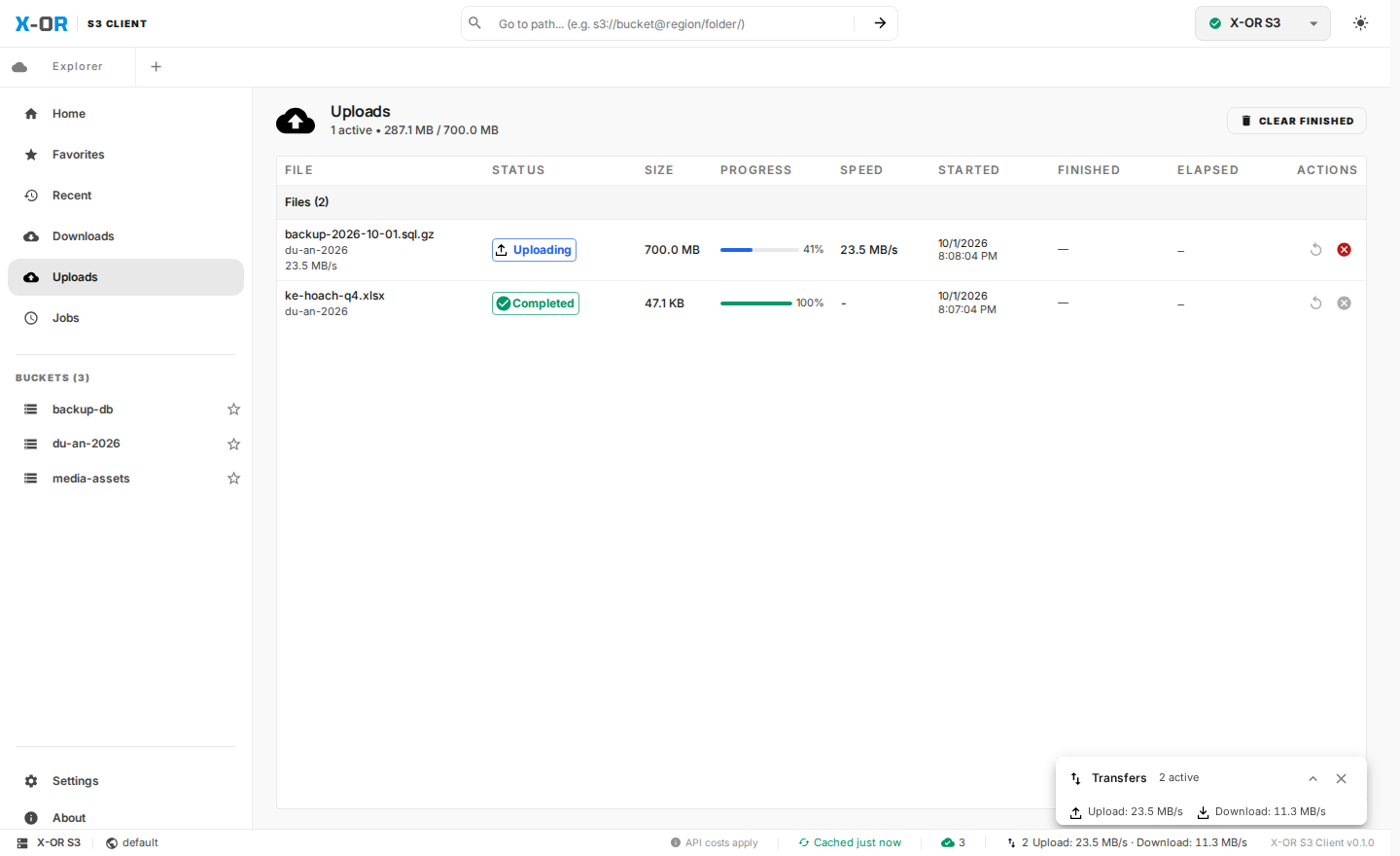Click the 41% upload progress bar

[x=759, y=250]
